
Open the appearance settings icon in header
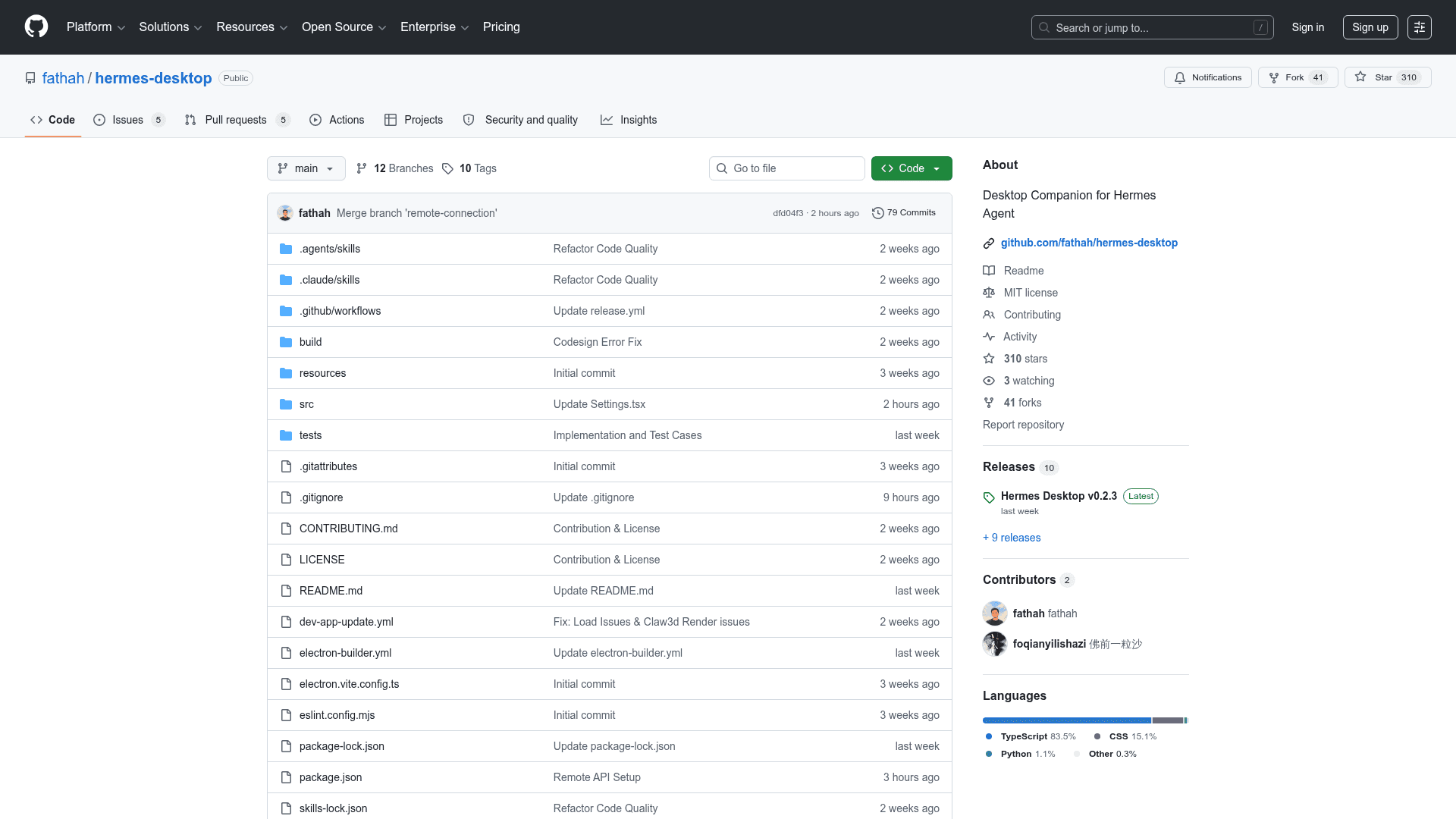[1419, 27]
